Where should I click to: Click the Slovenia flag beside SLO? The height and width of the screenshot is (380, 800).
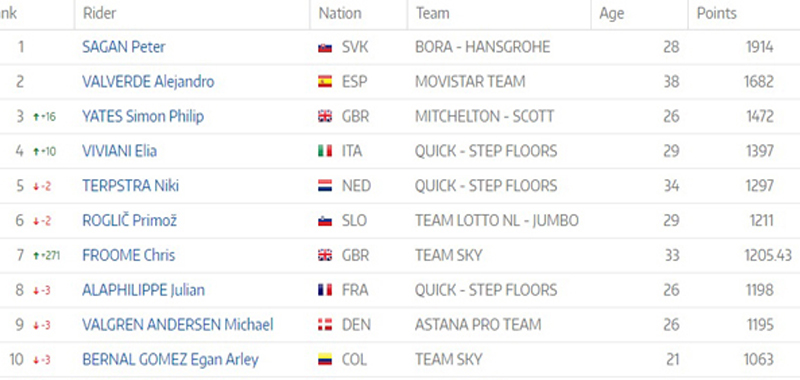(325, 221)
